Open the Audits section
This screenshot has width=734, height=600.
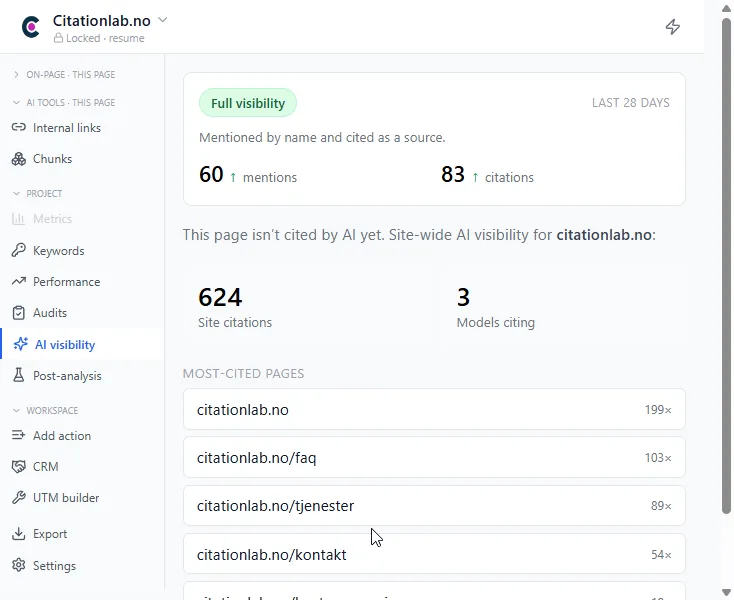pos(50,313)
